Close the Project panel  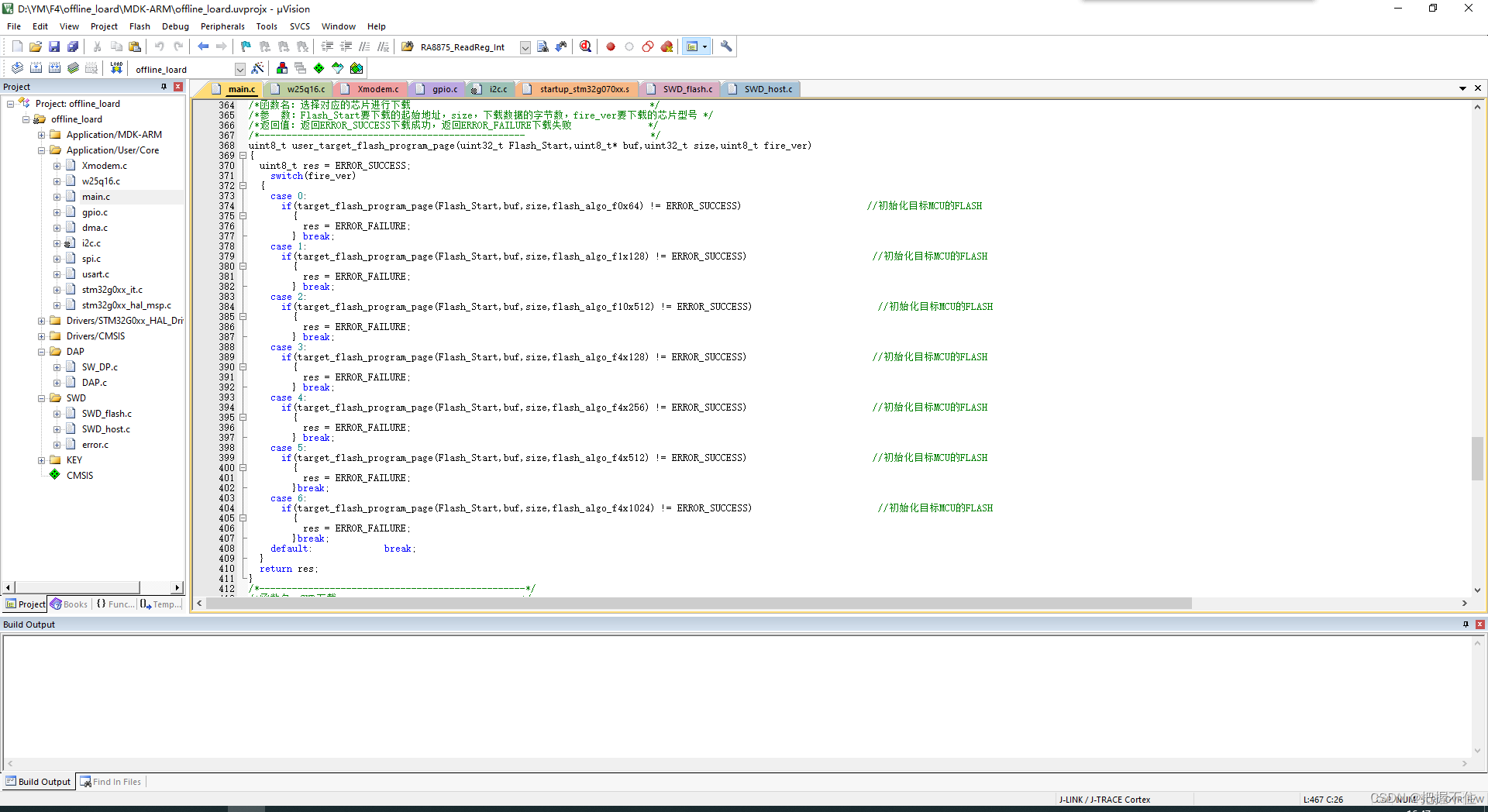coord(178,87)
